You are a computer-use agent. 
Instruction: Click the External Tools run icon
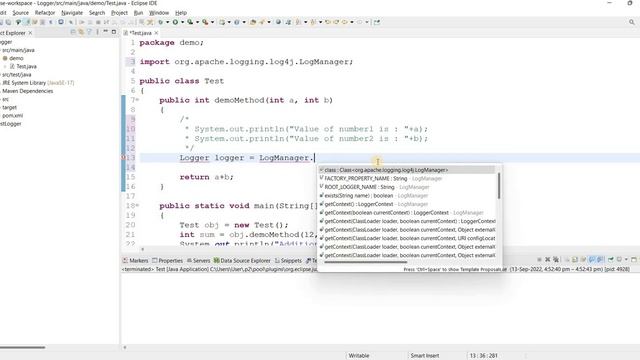click(x=205, y=22)
